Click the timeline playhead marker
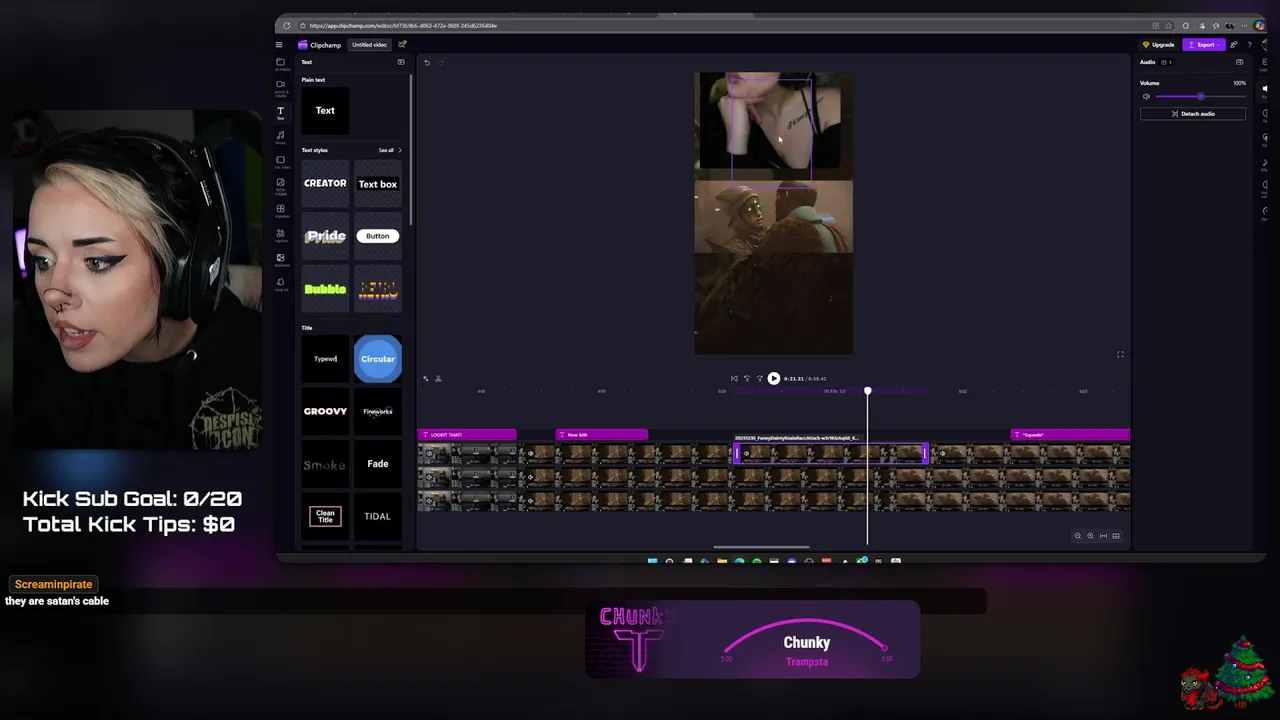Viewport: 1280px width, 720px height. (x=867, y=391)
